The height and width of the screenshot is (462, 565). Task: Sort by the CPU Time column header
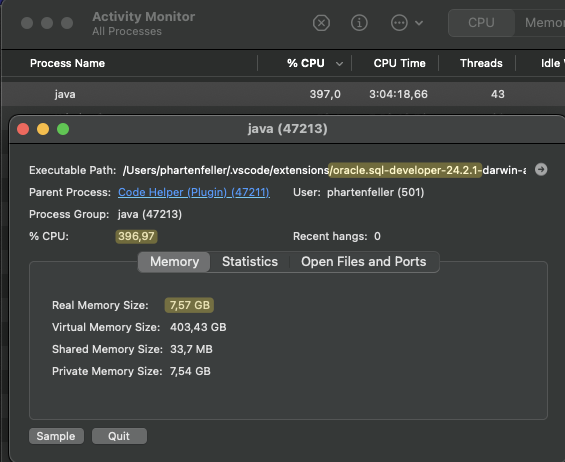coord(399,63)
